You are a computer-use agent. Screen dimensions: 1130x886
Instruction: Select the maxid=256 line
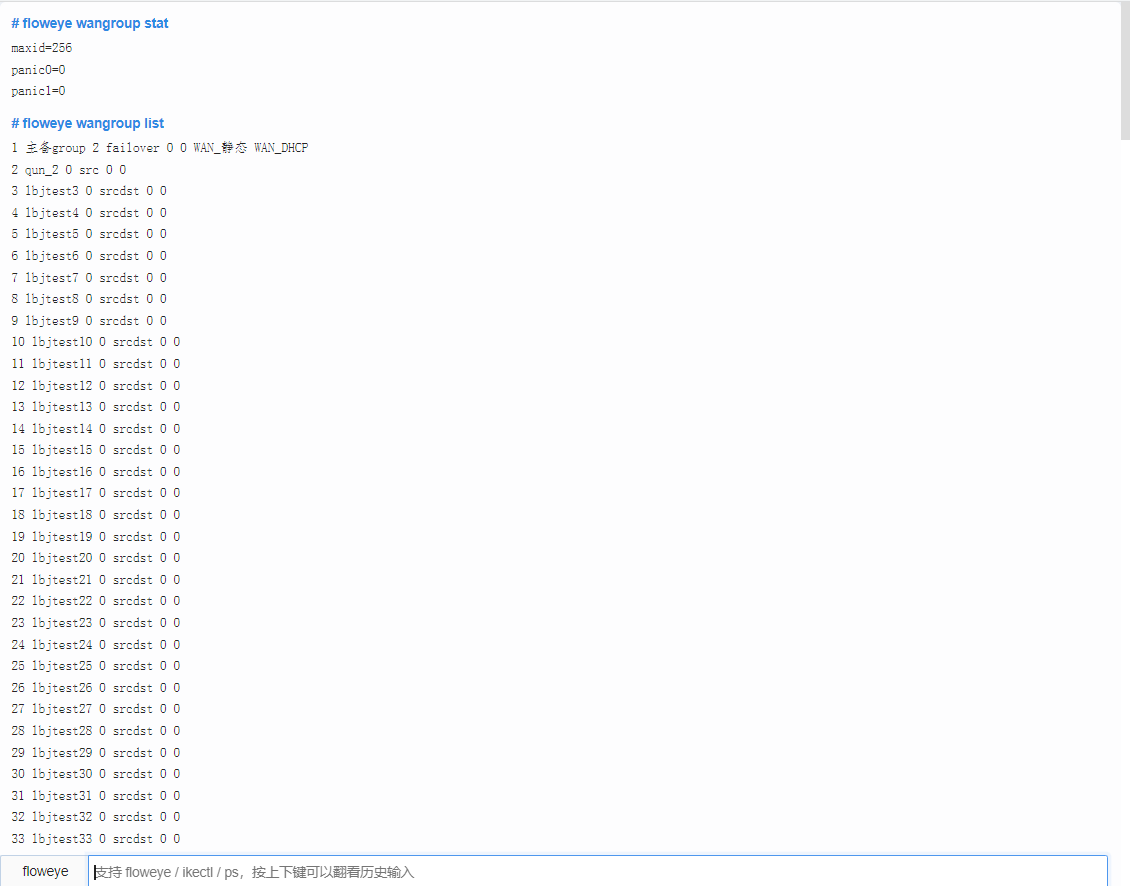(x=42, y=48)
